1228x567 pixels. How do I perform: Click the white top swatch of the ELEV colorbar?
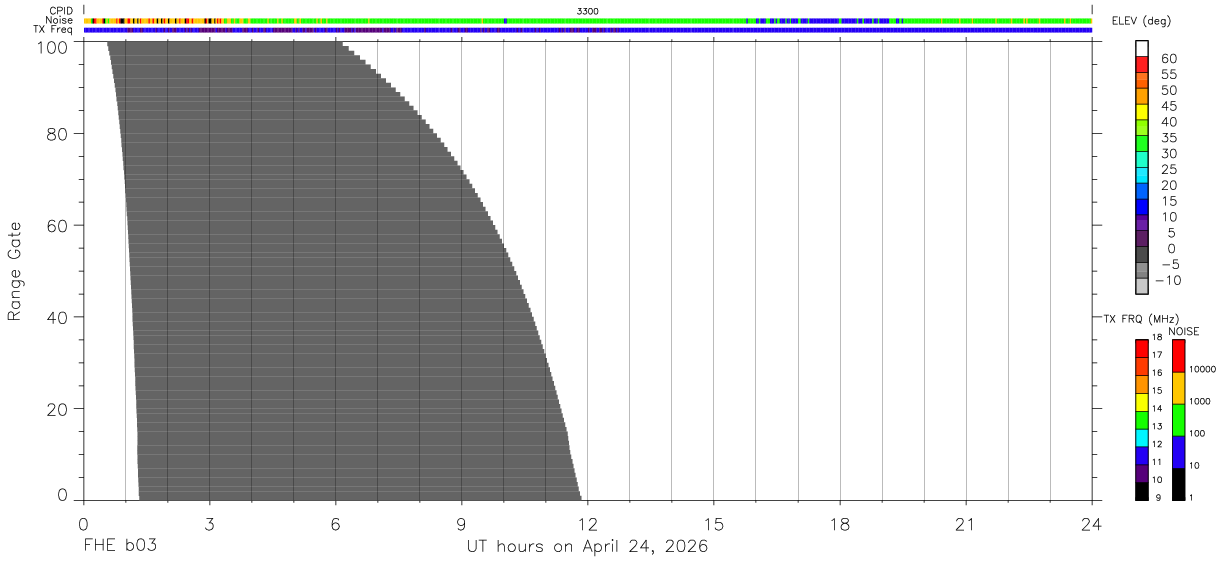(1142, 48)
